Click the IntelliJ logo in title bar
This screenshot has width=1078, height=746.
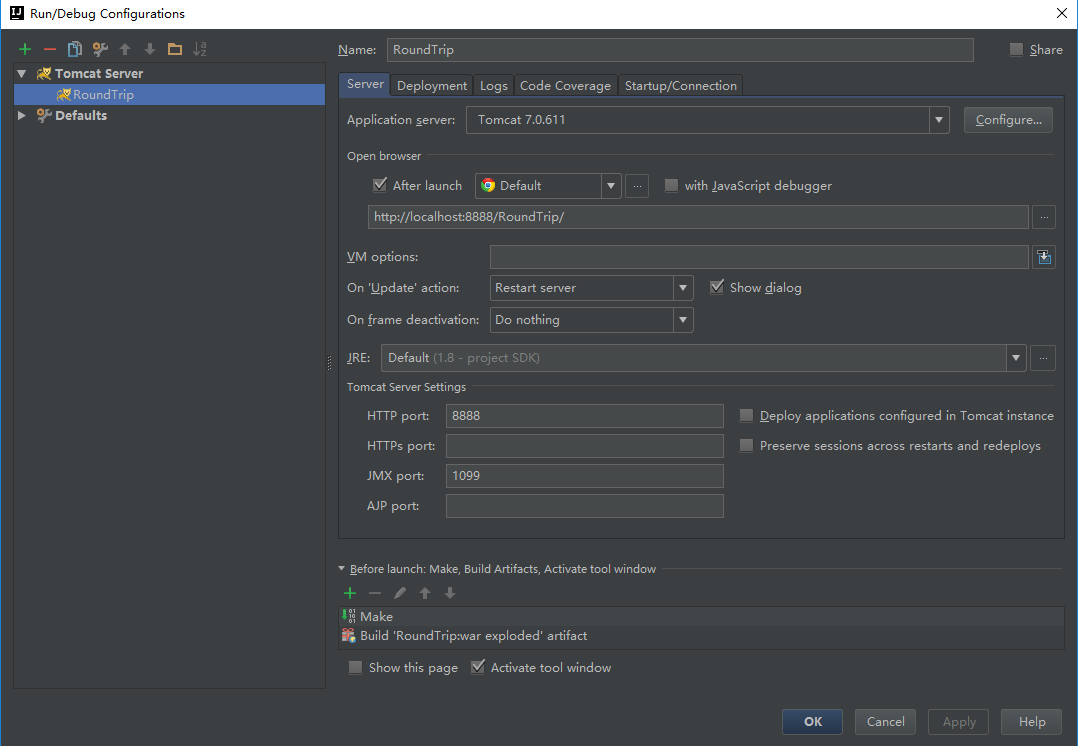click(x=16, y=13)
